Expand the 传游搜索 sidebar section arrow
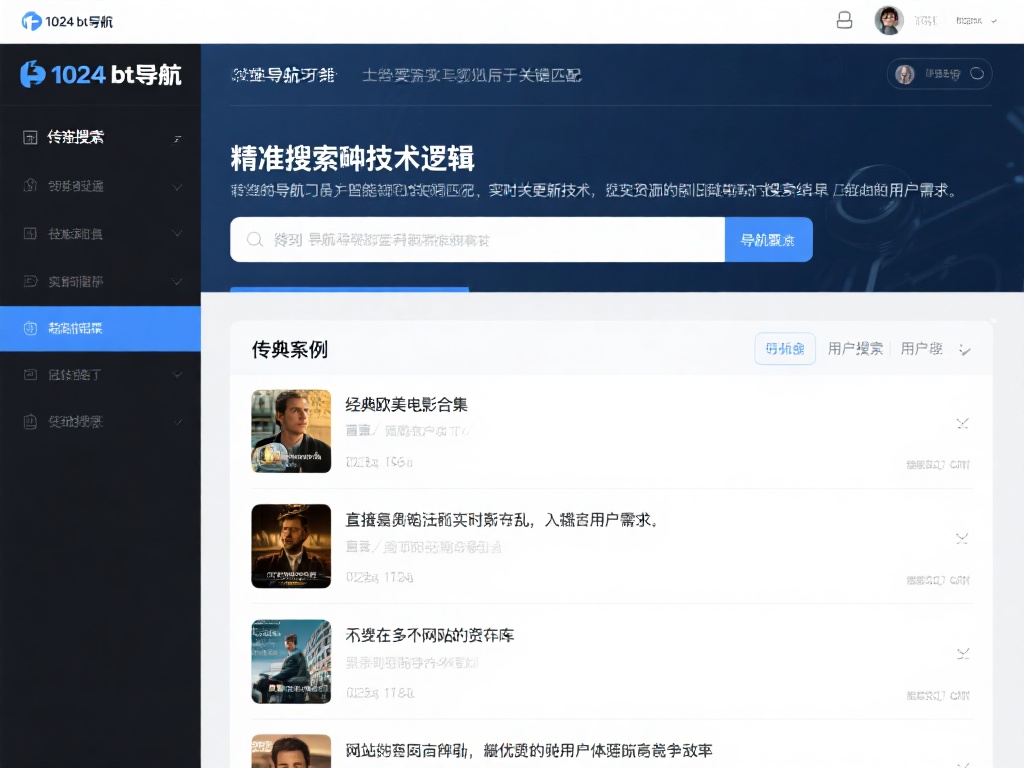Screen dimensions: 1024x768 click(178, 138)
